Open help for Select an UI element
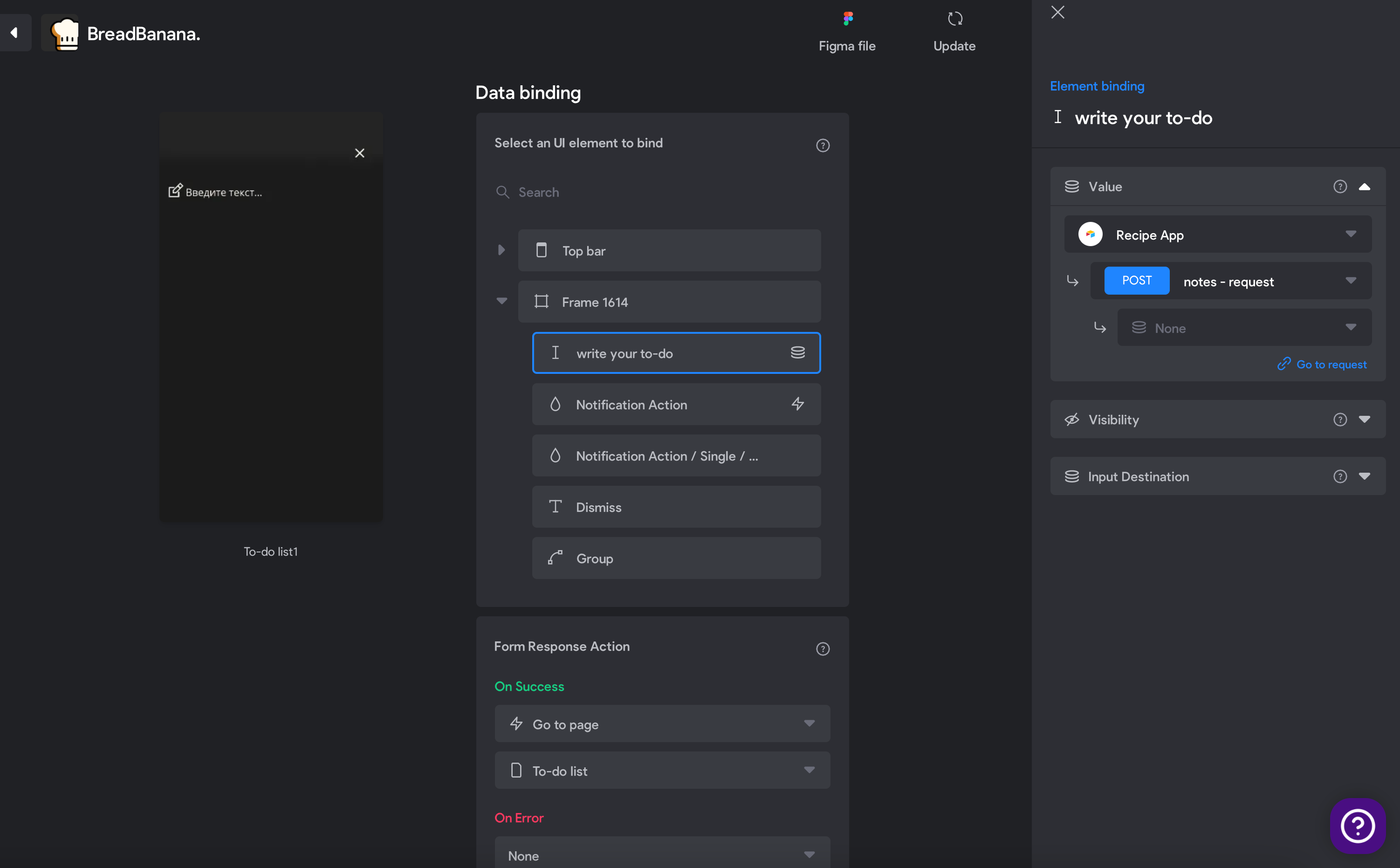Screen dimensions: 1400x868 (823, 145)
